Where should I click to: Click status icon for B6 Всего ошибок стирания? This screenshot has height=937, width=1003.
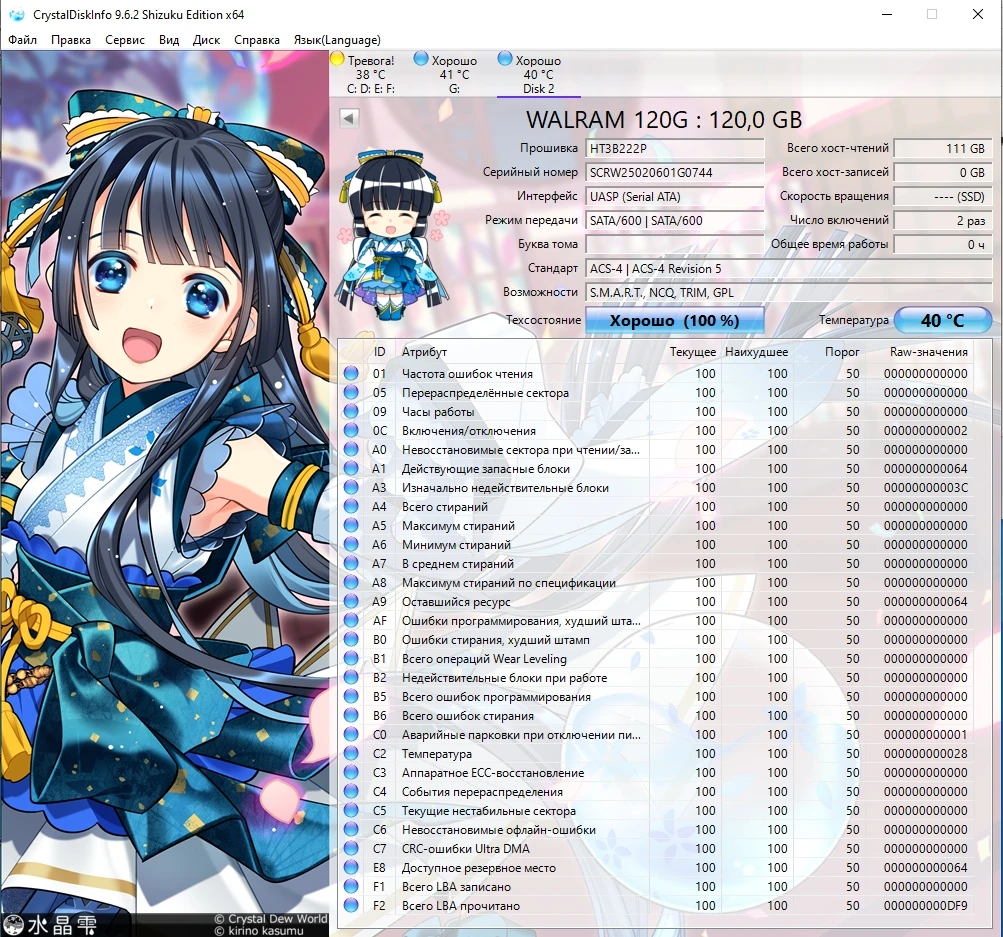tap(351, 716)
